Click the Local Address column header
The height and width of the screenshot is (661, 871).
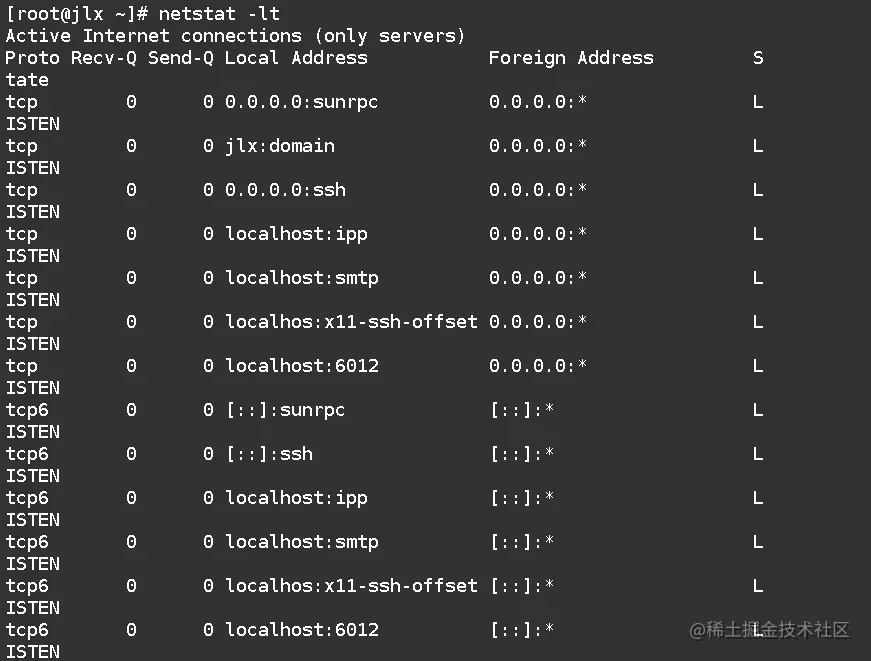(x=296, y=58)
